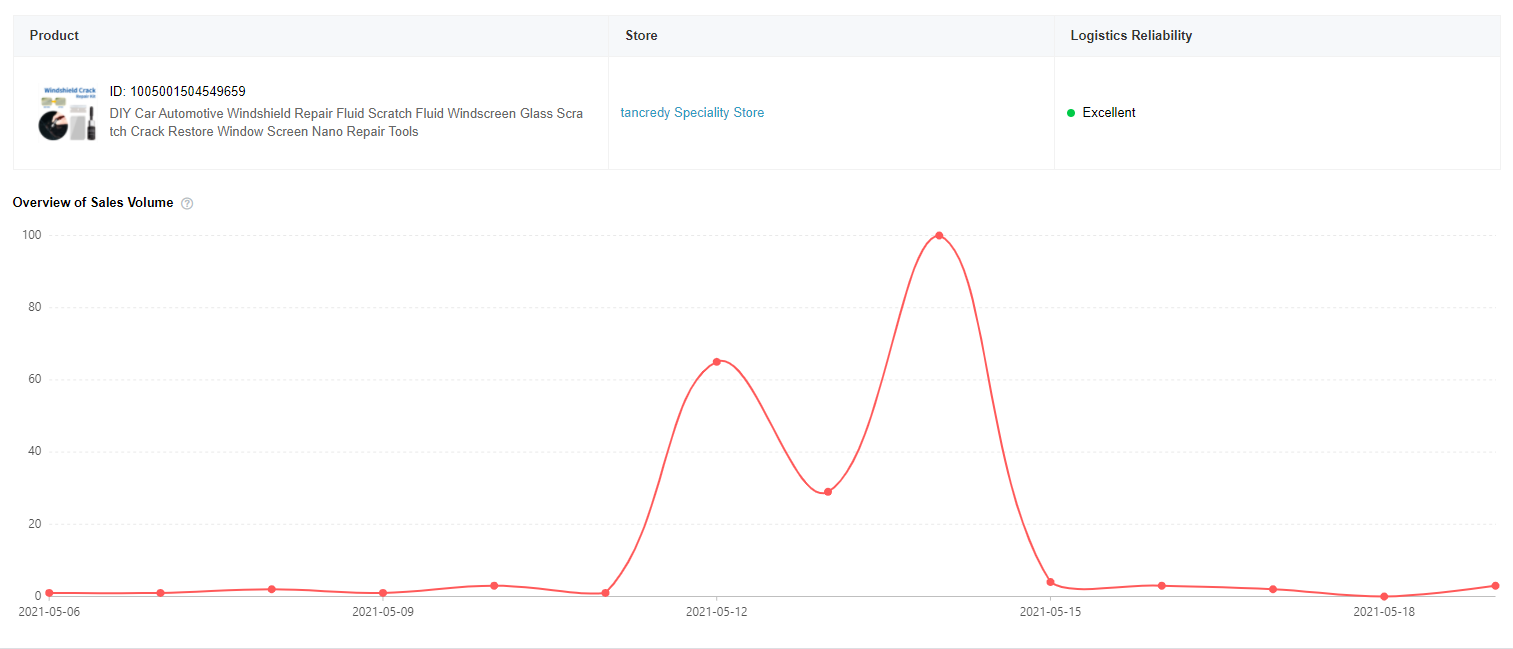The height and width of the screenshot is (649, 1513).
Task: Select the data point on 2021-05-15
Action: (x=1050, y=582)
